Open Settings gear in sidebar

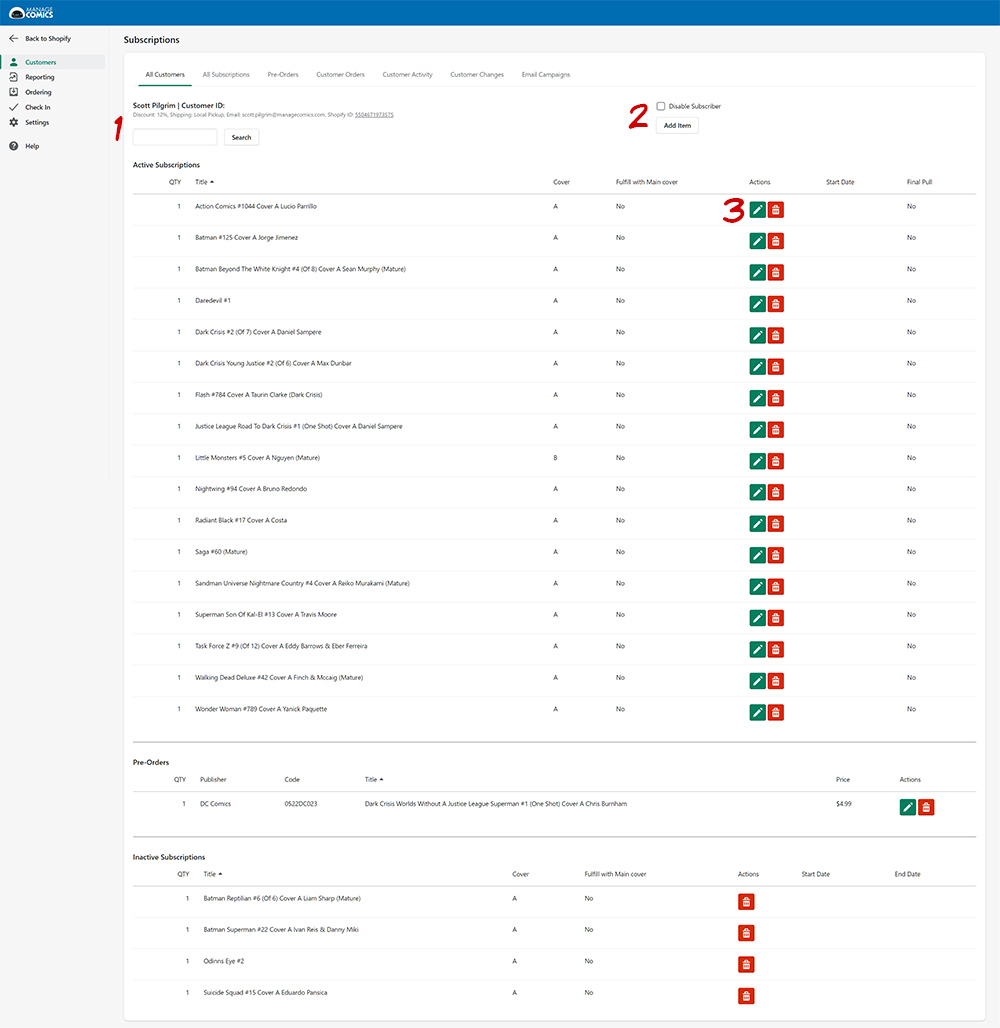[x=14, y=123]
